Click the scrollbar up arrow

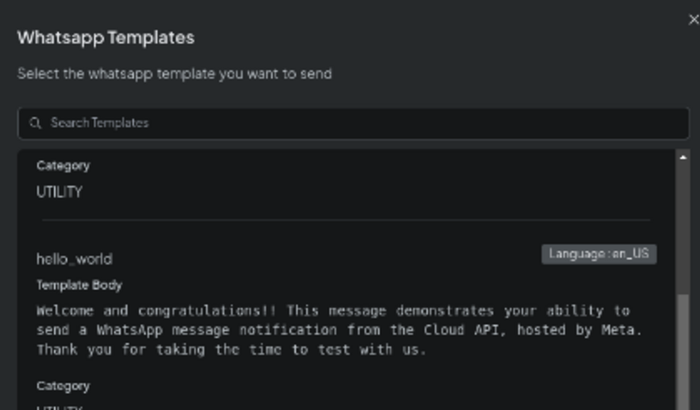tap(683, 158)
